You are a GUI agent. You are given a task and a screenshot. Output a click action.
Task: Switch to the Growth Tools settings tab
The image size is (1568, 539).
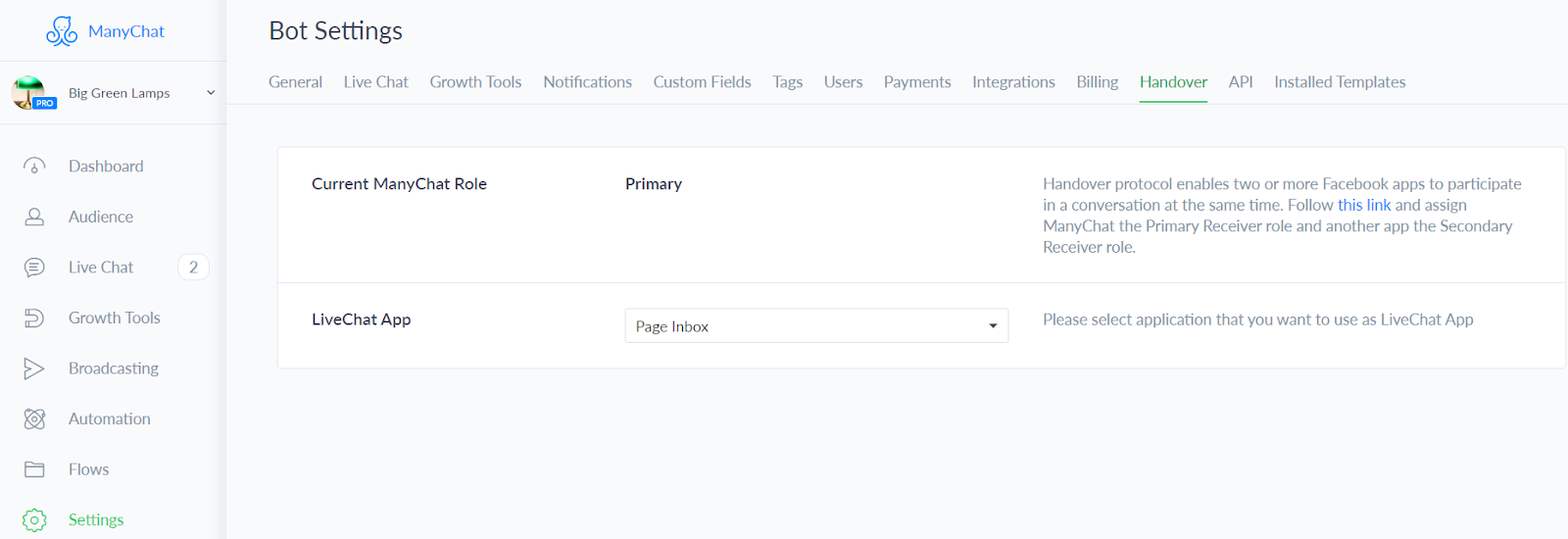pyautogui.click(x=475, y=82)
